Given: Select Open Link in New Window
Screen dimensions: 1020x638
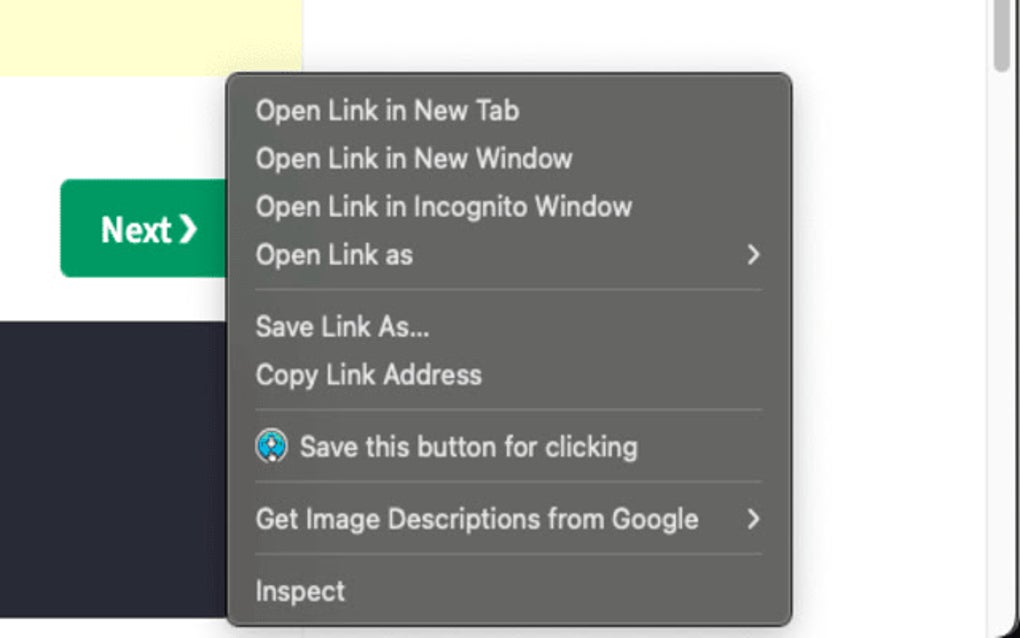Looking at the screenshot, I should tap(414, 158).
